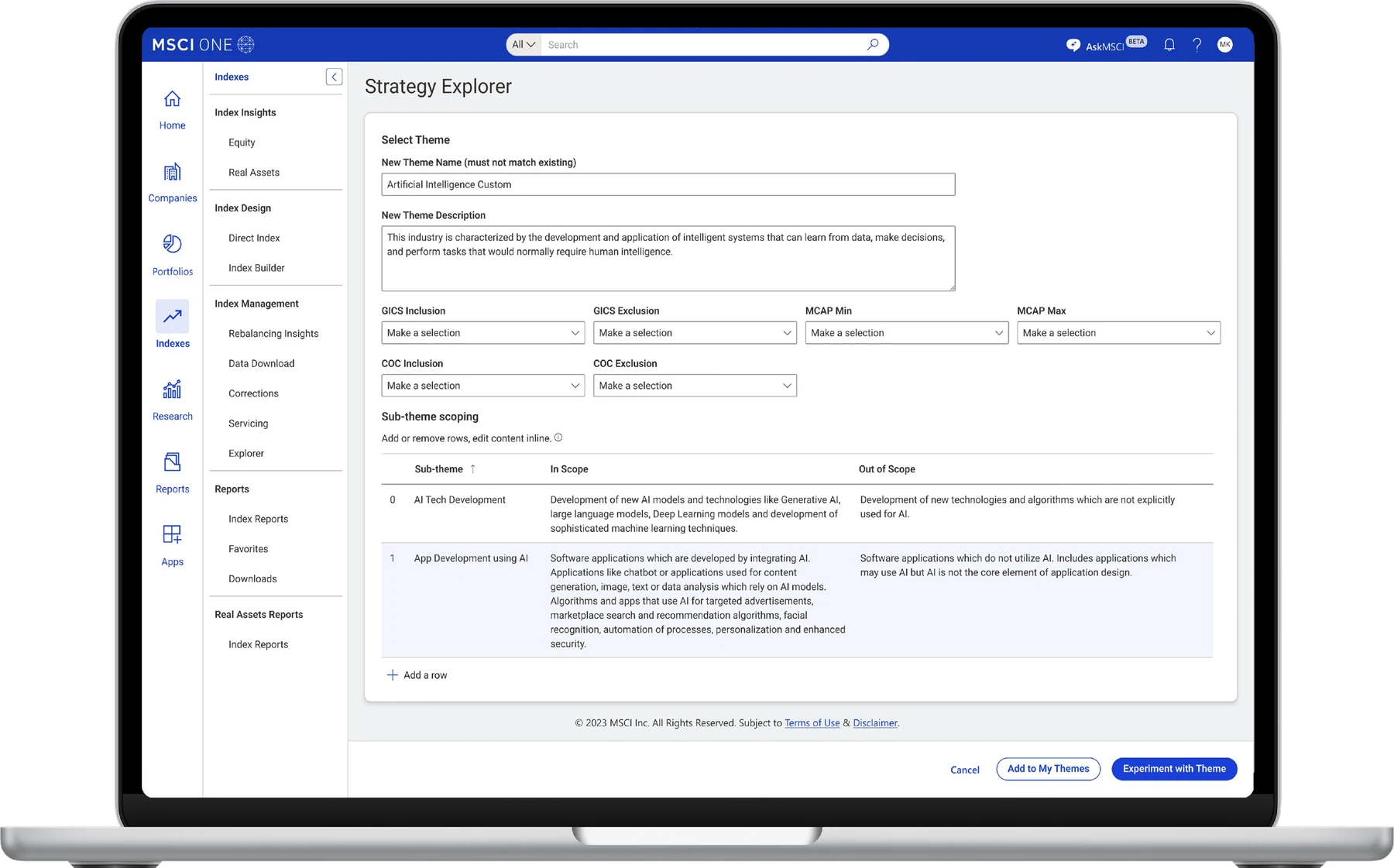Click Experiment with Theme button
Screen dimensions: 1394x868
[x=1174, y=769]
